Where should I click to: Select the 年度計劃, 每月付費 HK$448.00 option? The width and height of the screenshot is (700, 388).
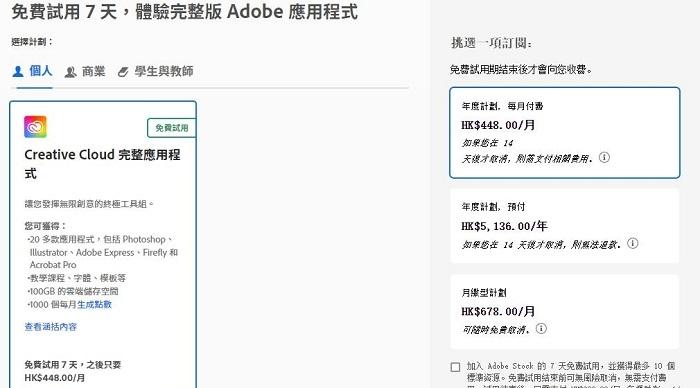[565, 133]
